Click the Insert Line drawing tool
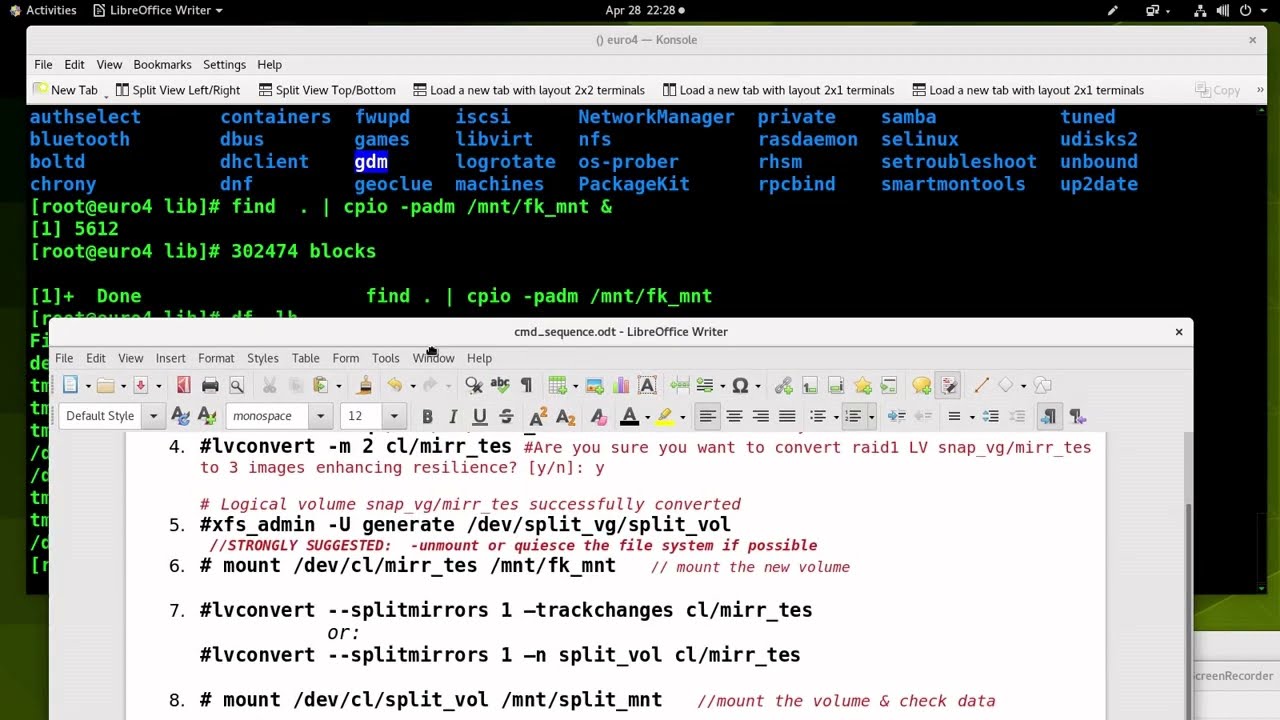1280x720 pixels. (981, 385)
